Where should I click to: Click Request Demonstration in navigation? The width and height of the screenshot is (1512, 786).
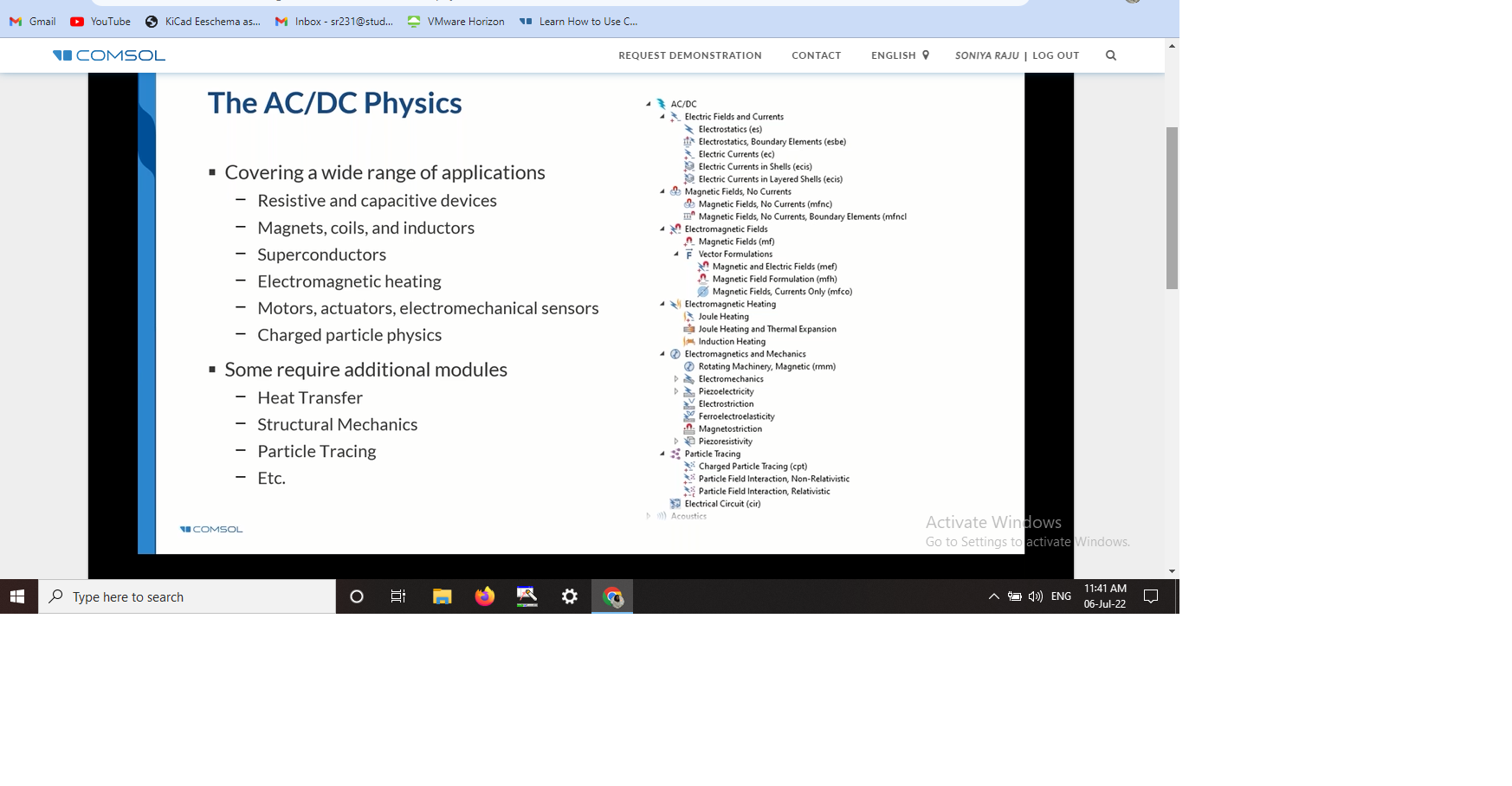tap(689, 55)
